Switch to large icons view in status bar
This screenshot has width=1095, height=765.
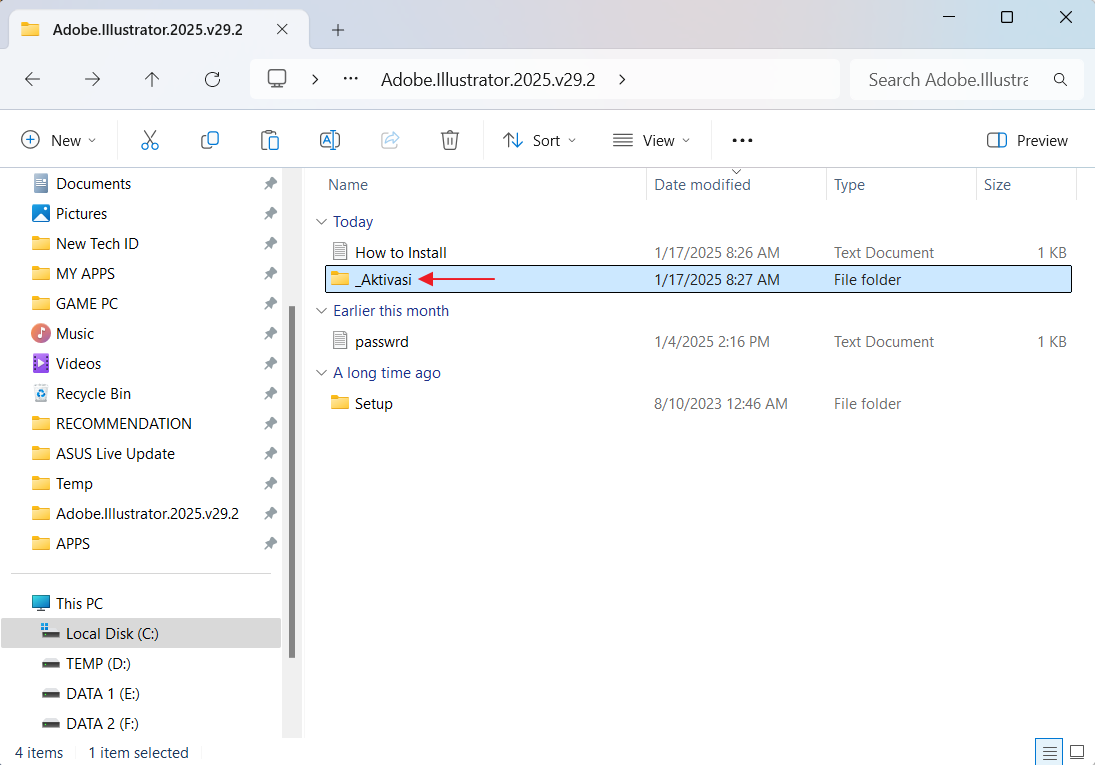pyautogui.click(x=1077, y=752)
